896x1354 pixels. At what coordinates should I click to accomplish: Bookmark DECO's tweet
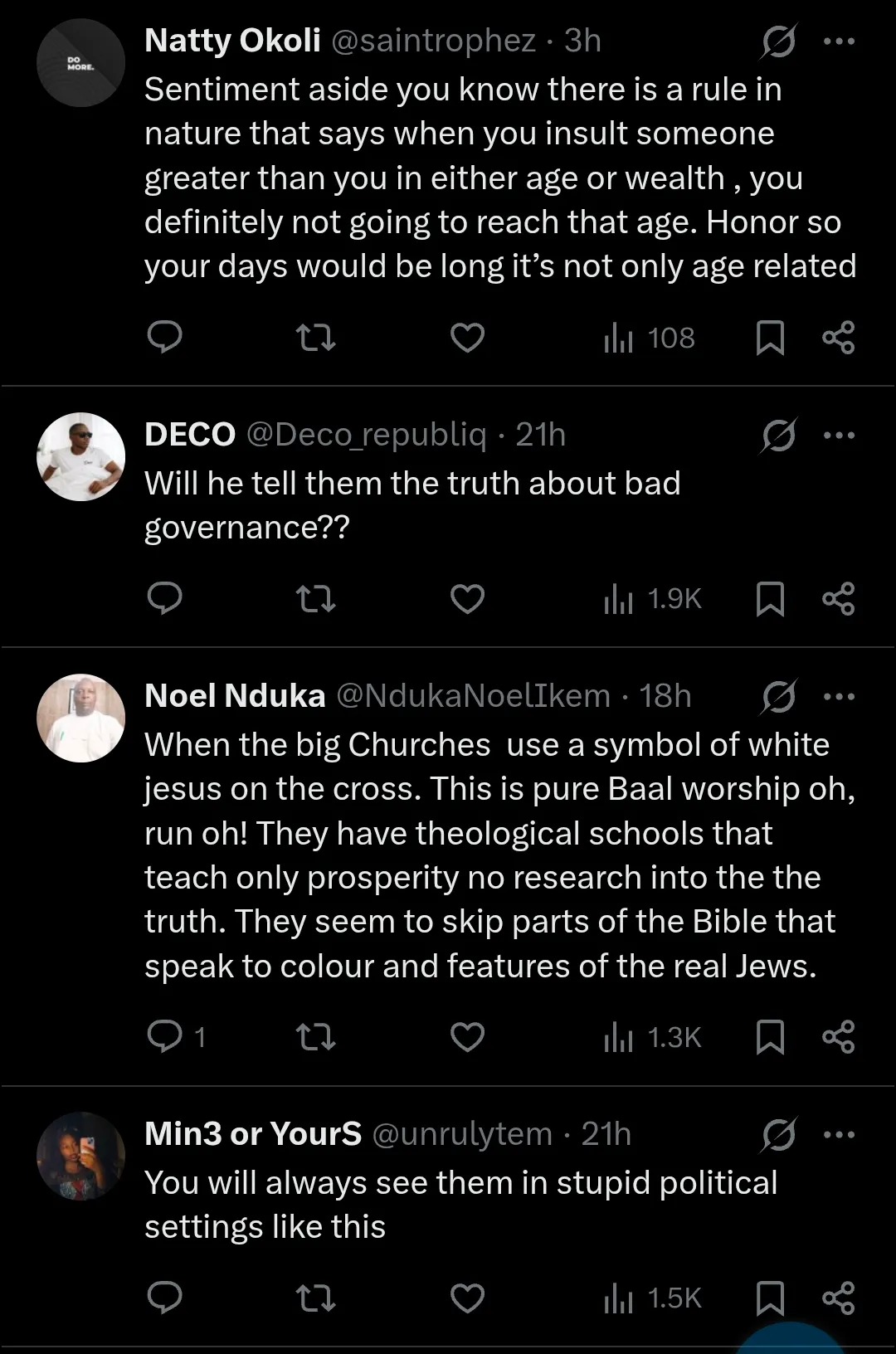point(770,599)
